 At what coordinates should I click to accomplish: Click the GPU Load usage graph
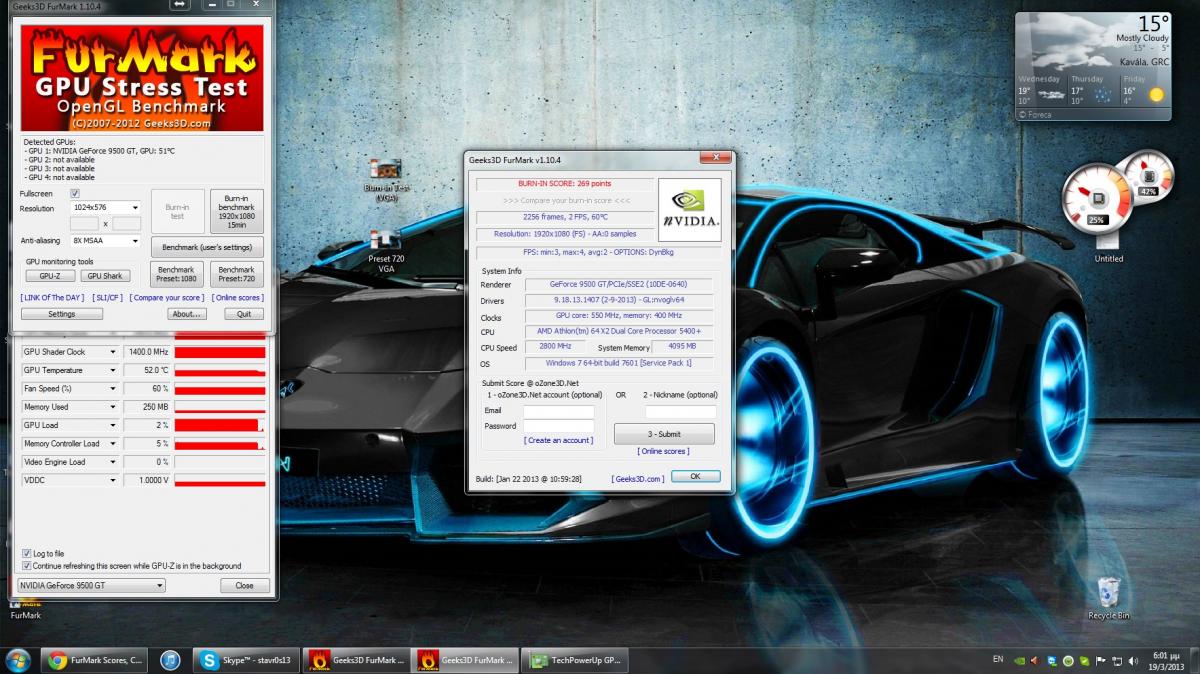click(220, 425)
